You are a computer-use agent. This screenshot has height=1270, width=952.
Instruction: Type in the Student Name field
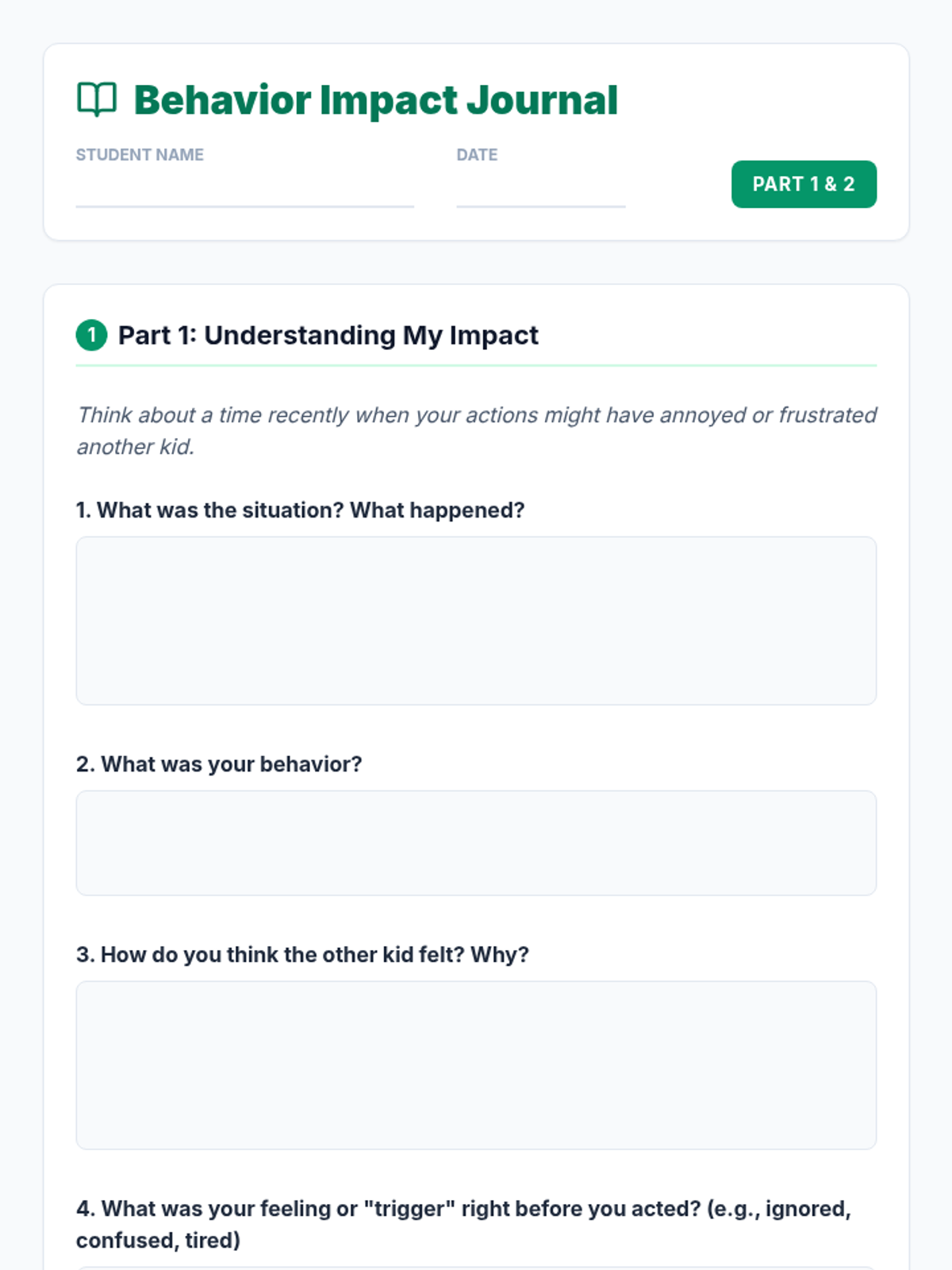point(244,190)
